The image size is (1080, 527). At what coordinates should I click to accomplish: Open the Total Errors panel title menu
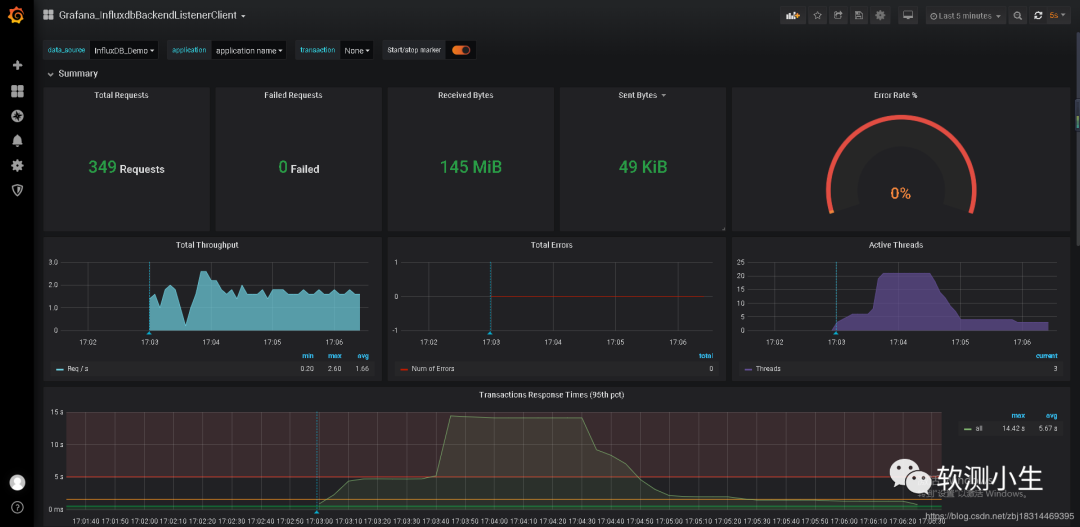point(552,245)
